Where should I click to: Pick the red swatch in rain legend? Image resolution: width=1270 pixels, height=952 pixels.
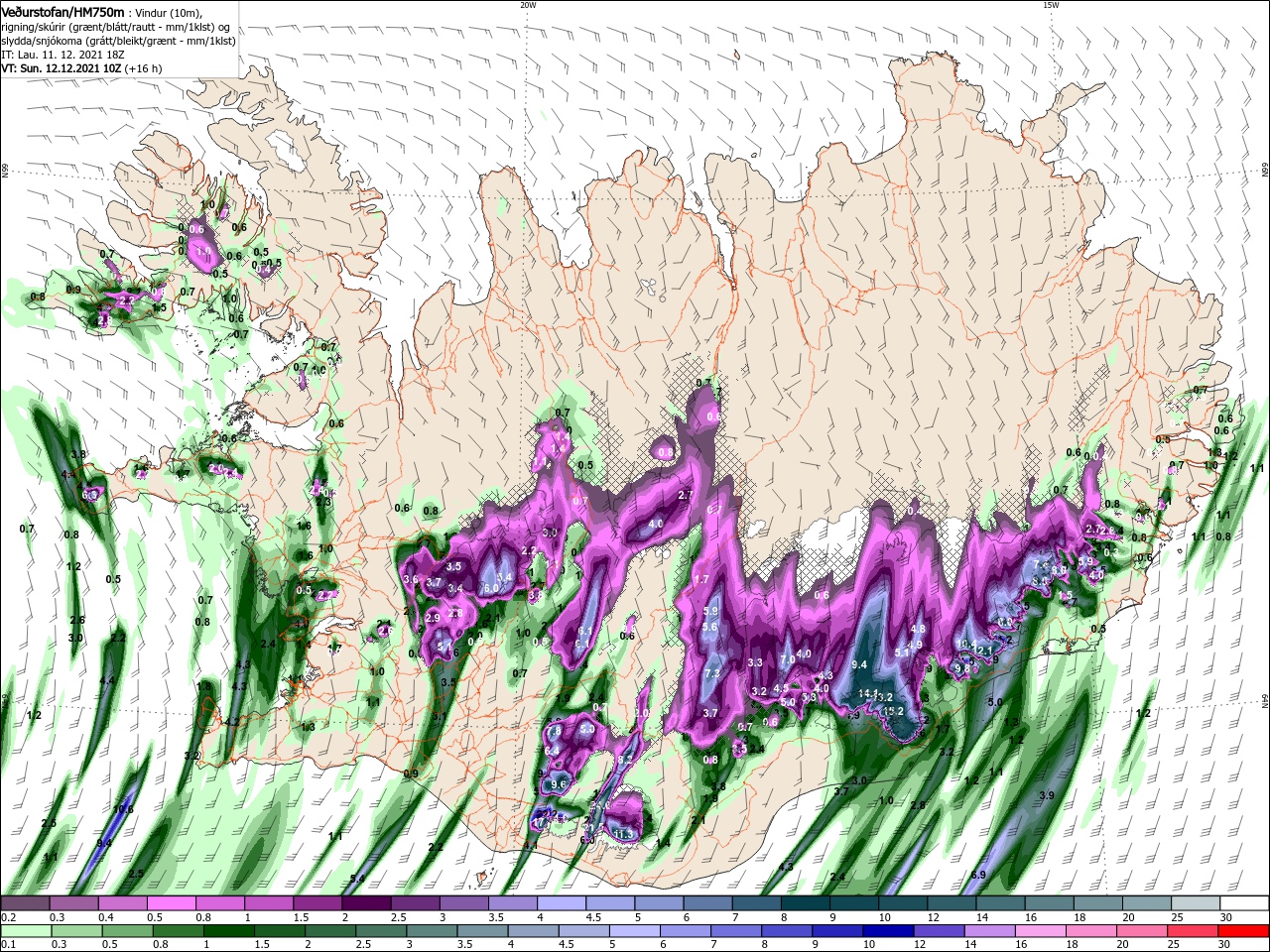click(1244, 930)
